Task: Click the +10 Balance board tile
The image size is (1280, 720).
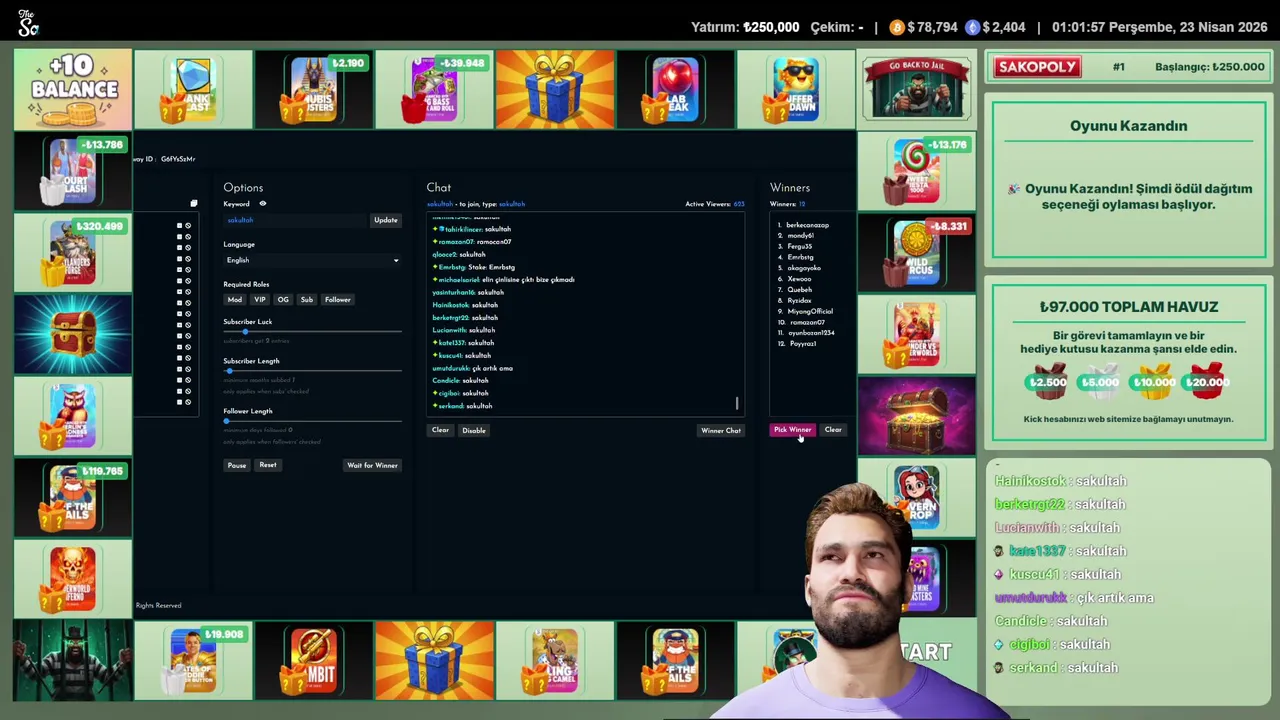Action: (73, 89)
